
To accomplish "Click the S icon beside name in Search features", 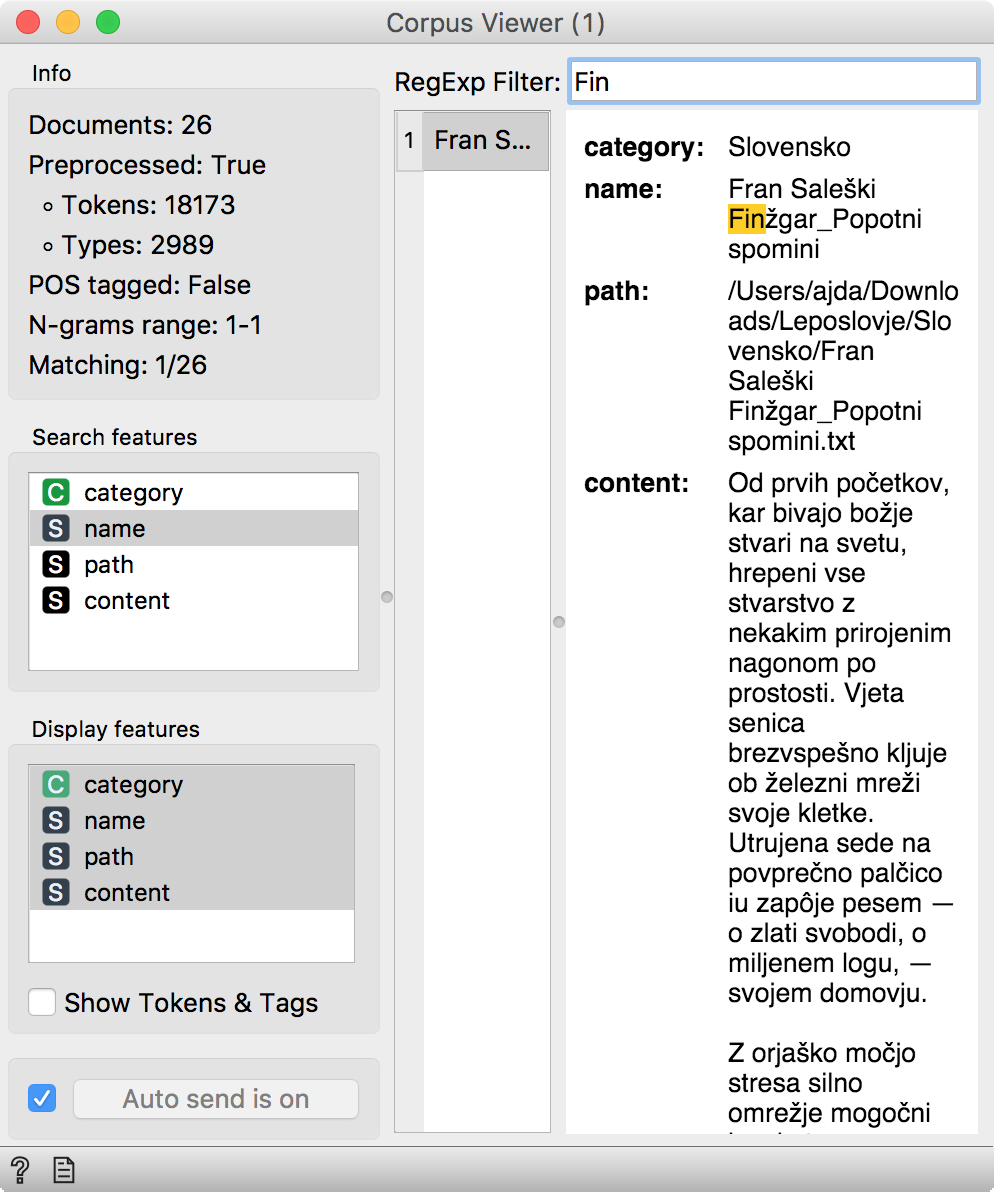I will click(56, 528).
